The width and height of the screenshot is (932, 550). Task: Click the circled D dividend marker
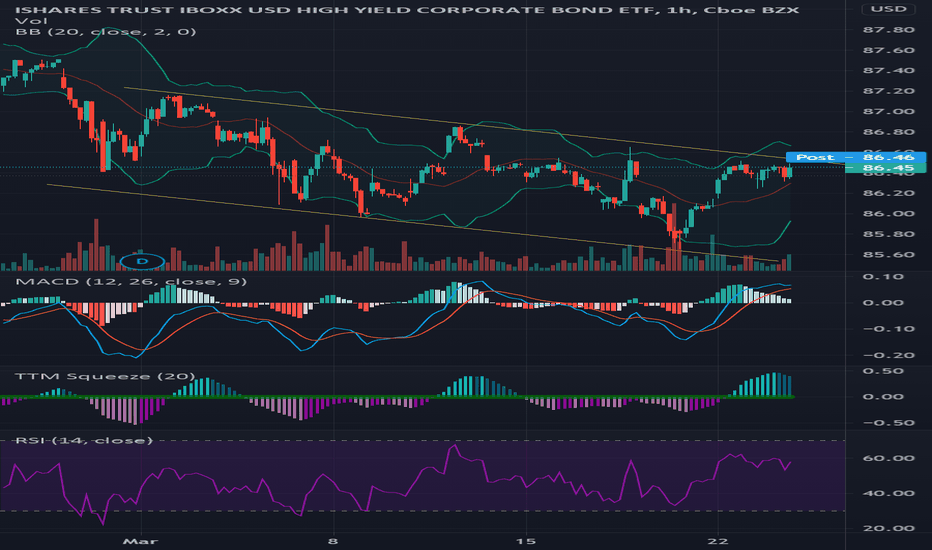pyautogui.click(x=142, y=262)
